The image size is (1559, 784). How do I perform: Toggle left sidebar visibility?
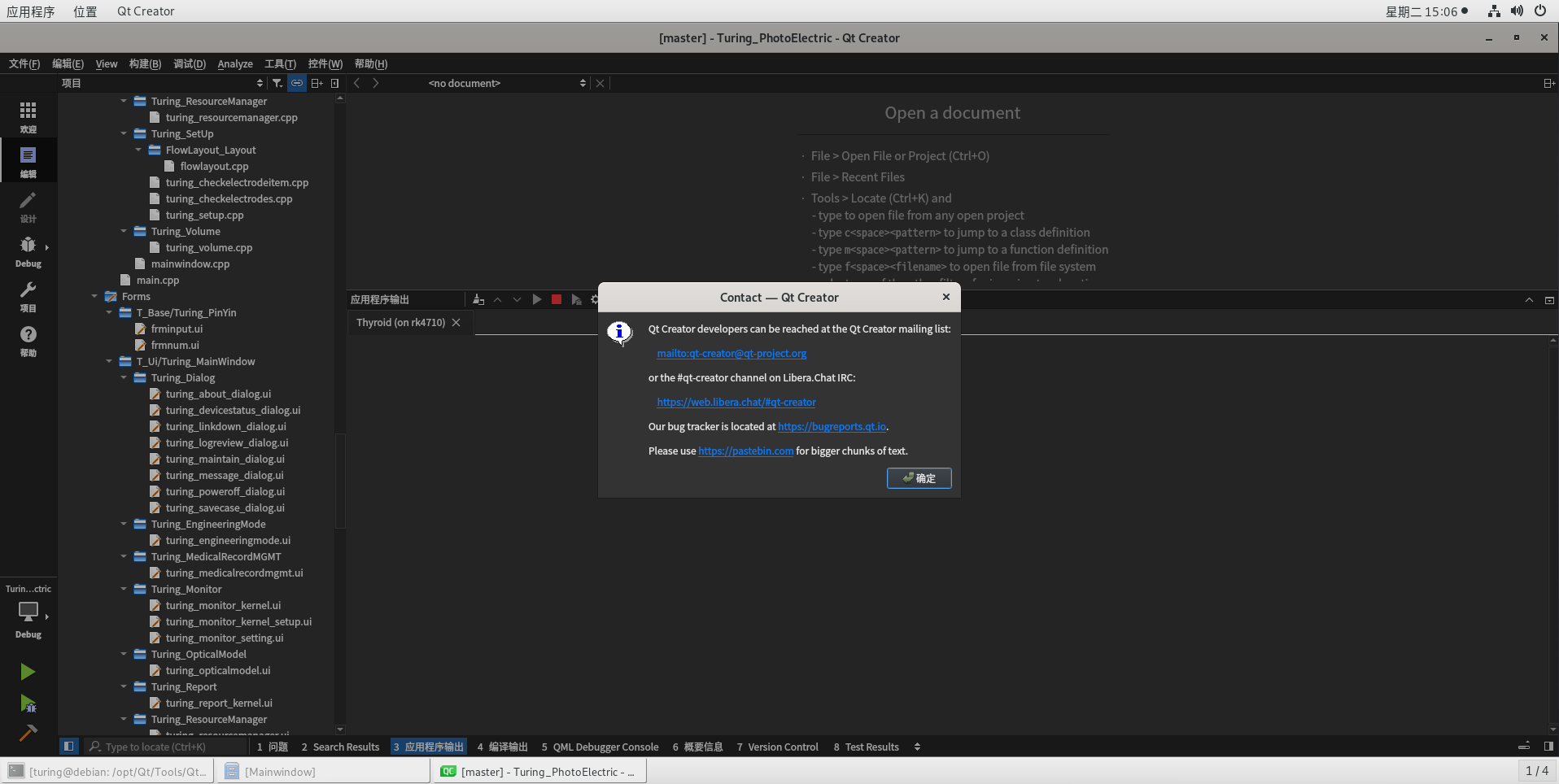point(69,746)
